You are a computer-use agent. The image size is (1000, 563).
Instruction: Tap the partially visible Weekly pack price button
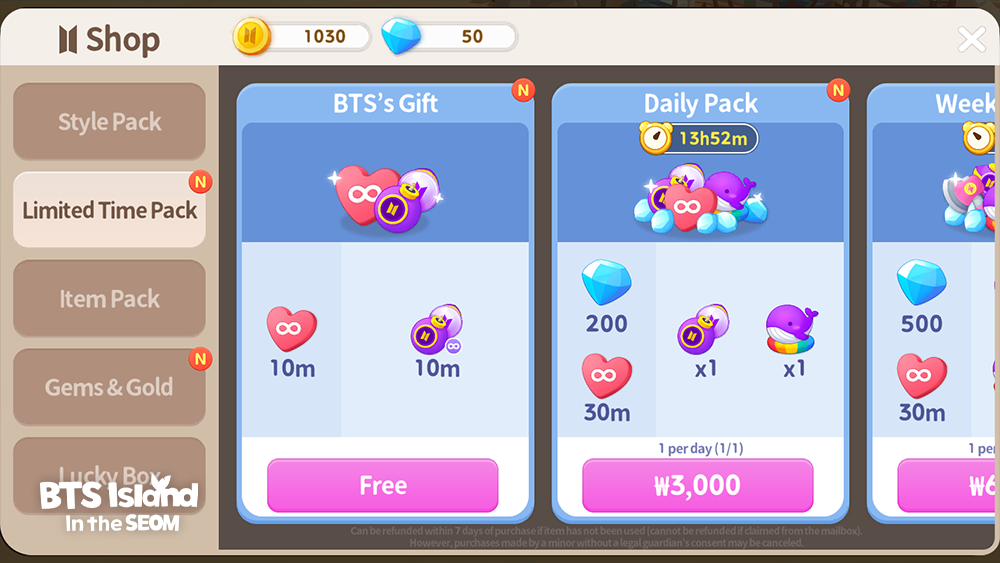(948, 485)
